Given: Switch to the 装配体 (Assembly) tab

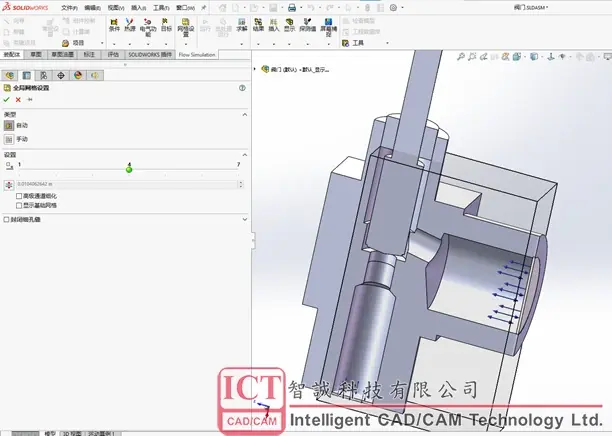Looking at the screenshot, I should coord(12,55).
